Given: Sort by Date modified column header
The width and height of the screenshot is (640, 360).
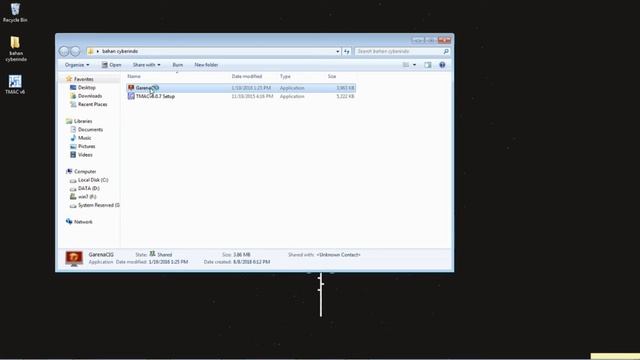Looking at the screenshot, I should 247,76.
